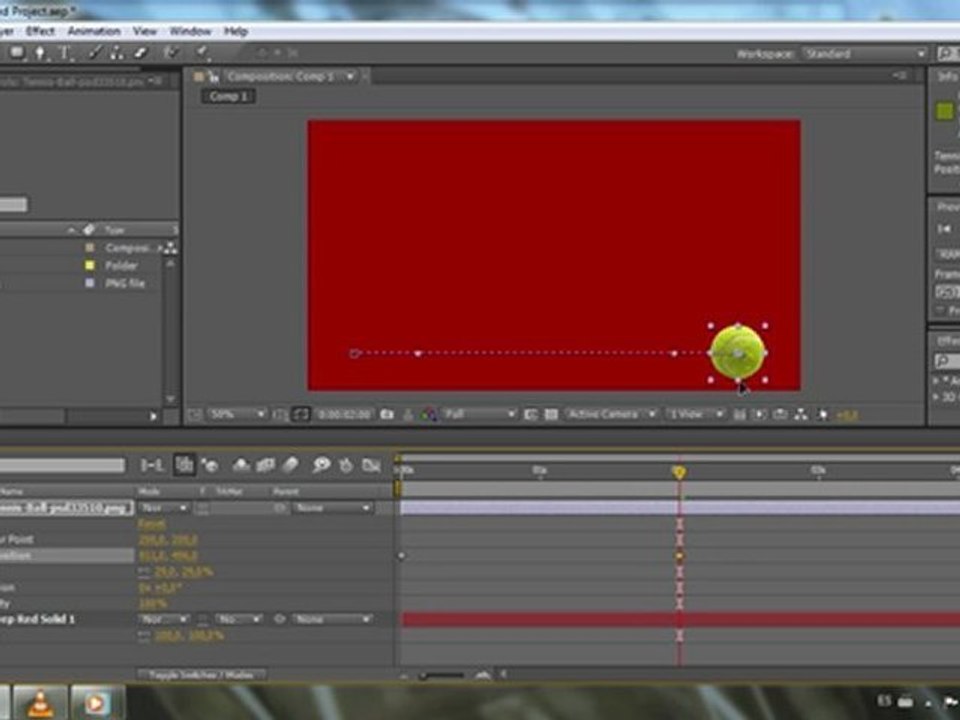Select the Eraser tool
The image size is (960, 720).
coord(141,53)
